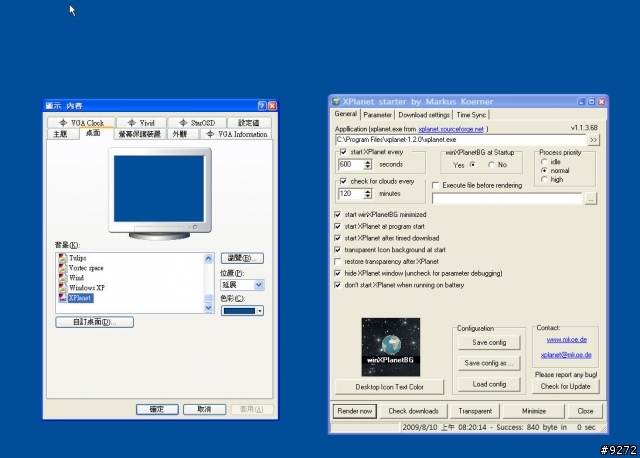Screen dimensions: 640x458
Task: Set process priority to idle
Action: (x=544, y=162)
